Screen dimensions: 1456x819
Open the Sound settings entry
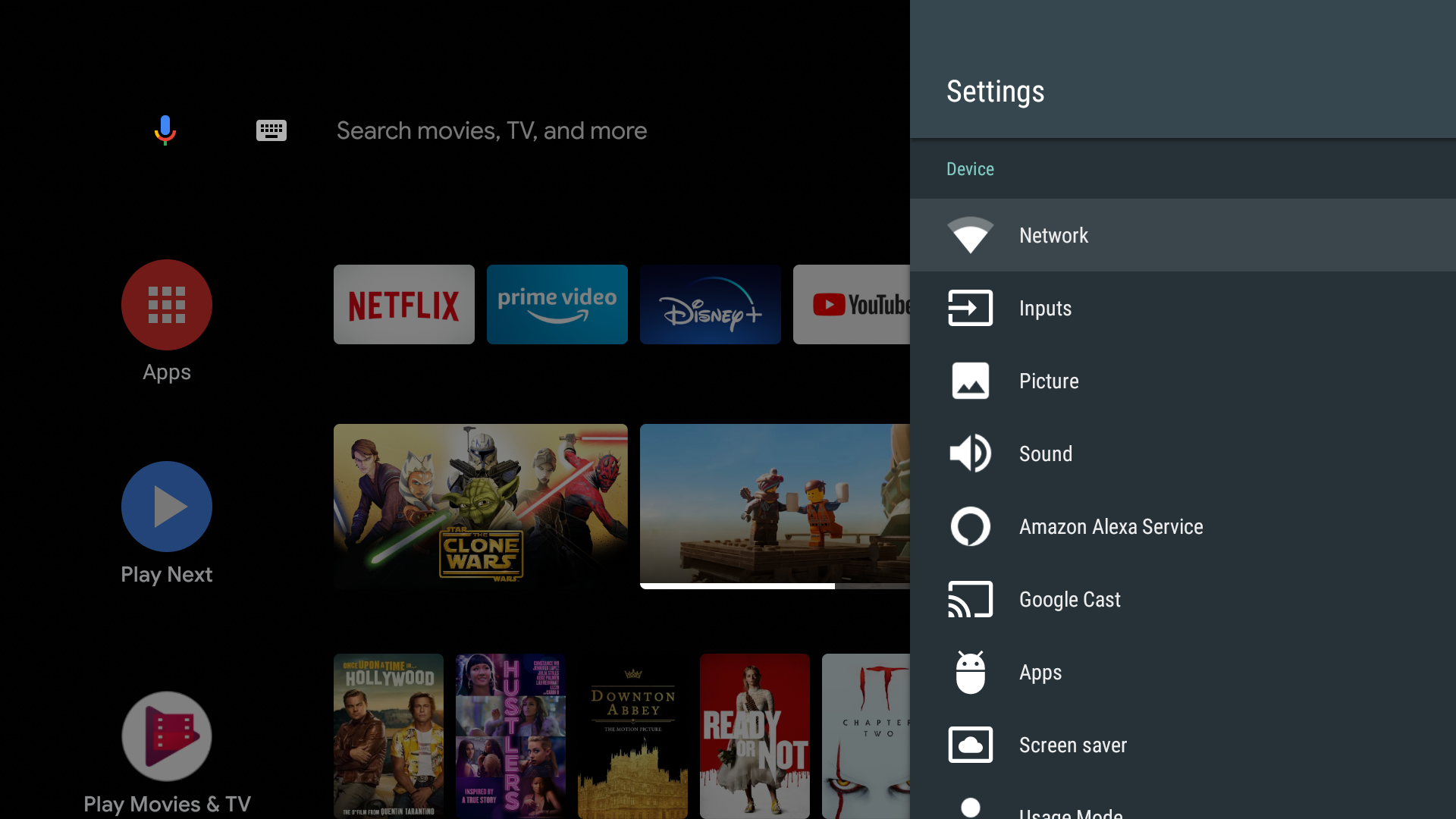(x=1183, y=453)
